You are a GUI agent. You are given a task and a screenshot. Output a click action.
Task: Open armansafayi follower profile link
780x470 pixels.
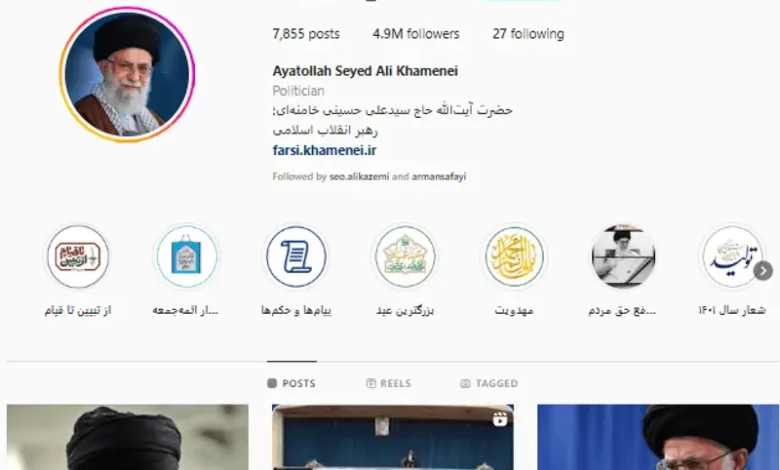point(439,177)
